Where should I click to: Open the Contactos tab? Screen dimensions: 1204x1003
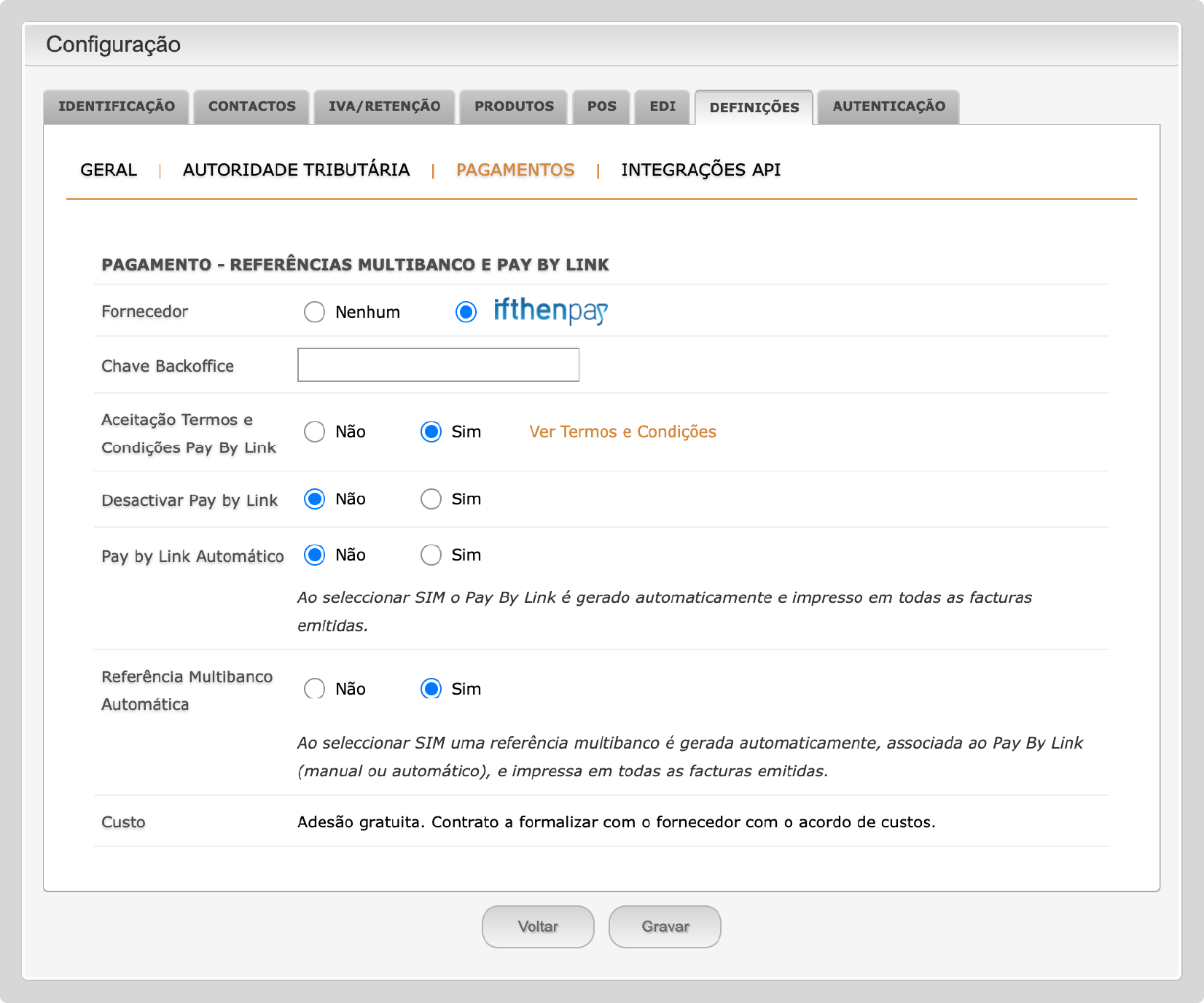click(251, 106)
